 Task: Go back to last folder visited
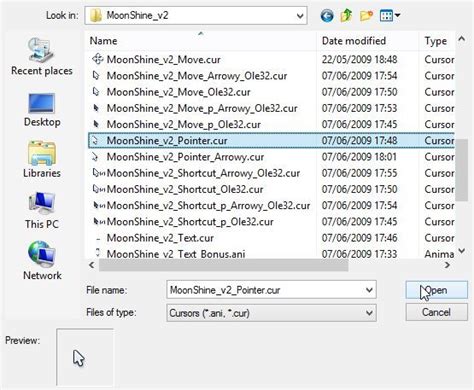point(327,15)
